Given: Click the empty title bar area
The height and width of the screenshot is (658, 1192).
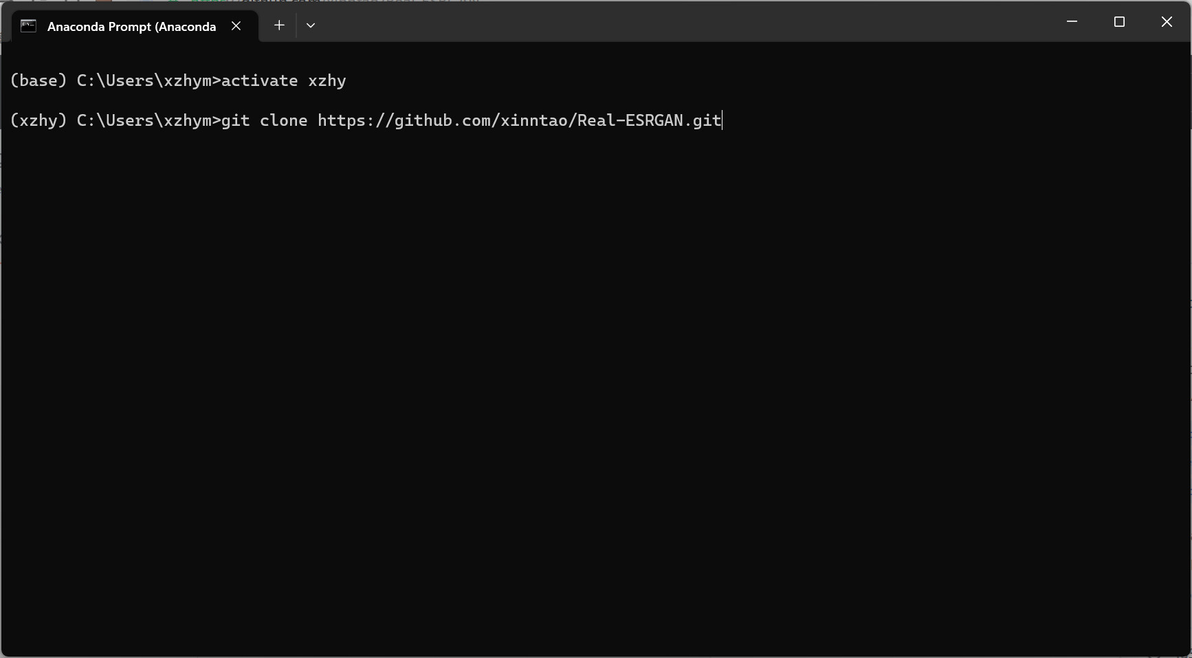Looking at the screenshot, I should (680, 22).
